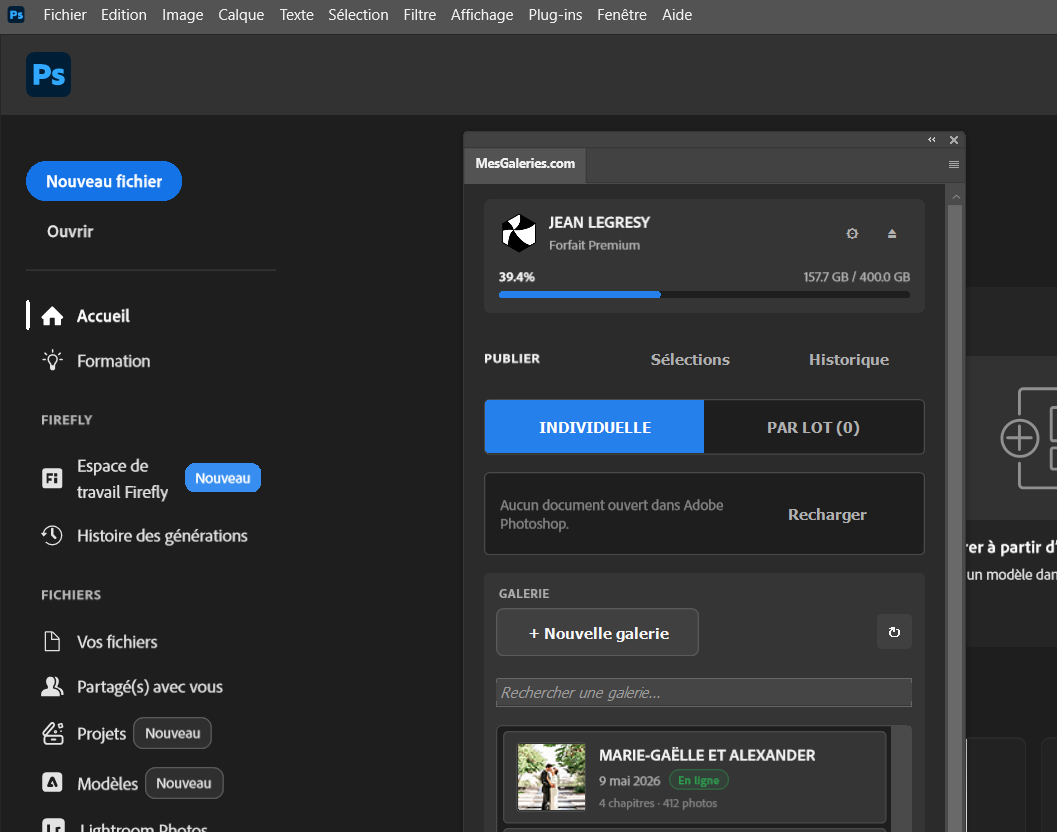
Task: Open Partagé(s) avec vous
Action: click(x=150, y=686)
